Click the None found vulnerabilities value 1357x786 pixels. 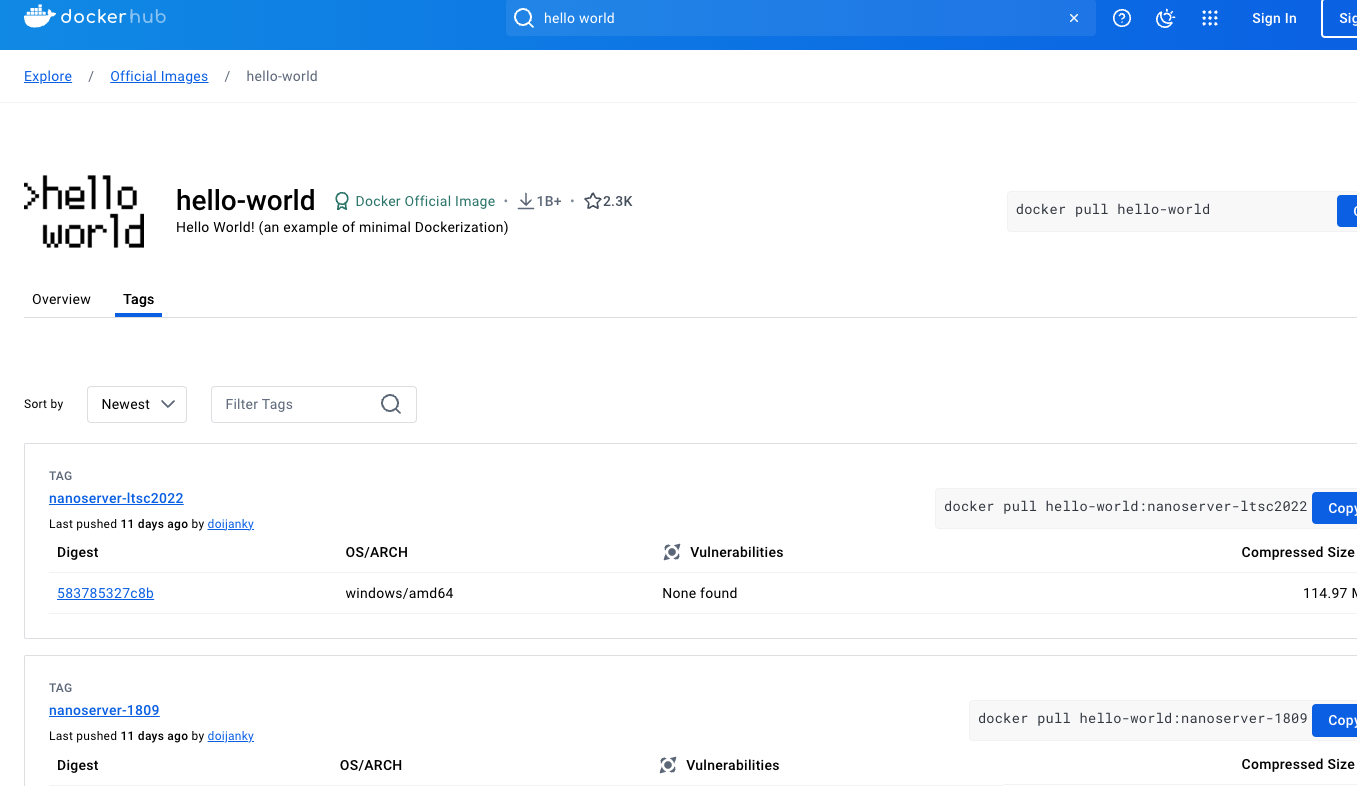pyautogui.click(x=699, y=593)
